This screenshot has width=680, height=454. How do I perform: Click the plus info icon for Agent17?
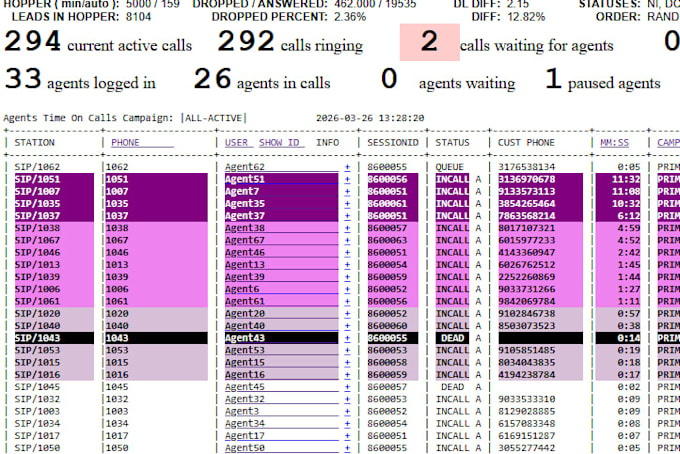coord(347,435)
